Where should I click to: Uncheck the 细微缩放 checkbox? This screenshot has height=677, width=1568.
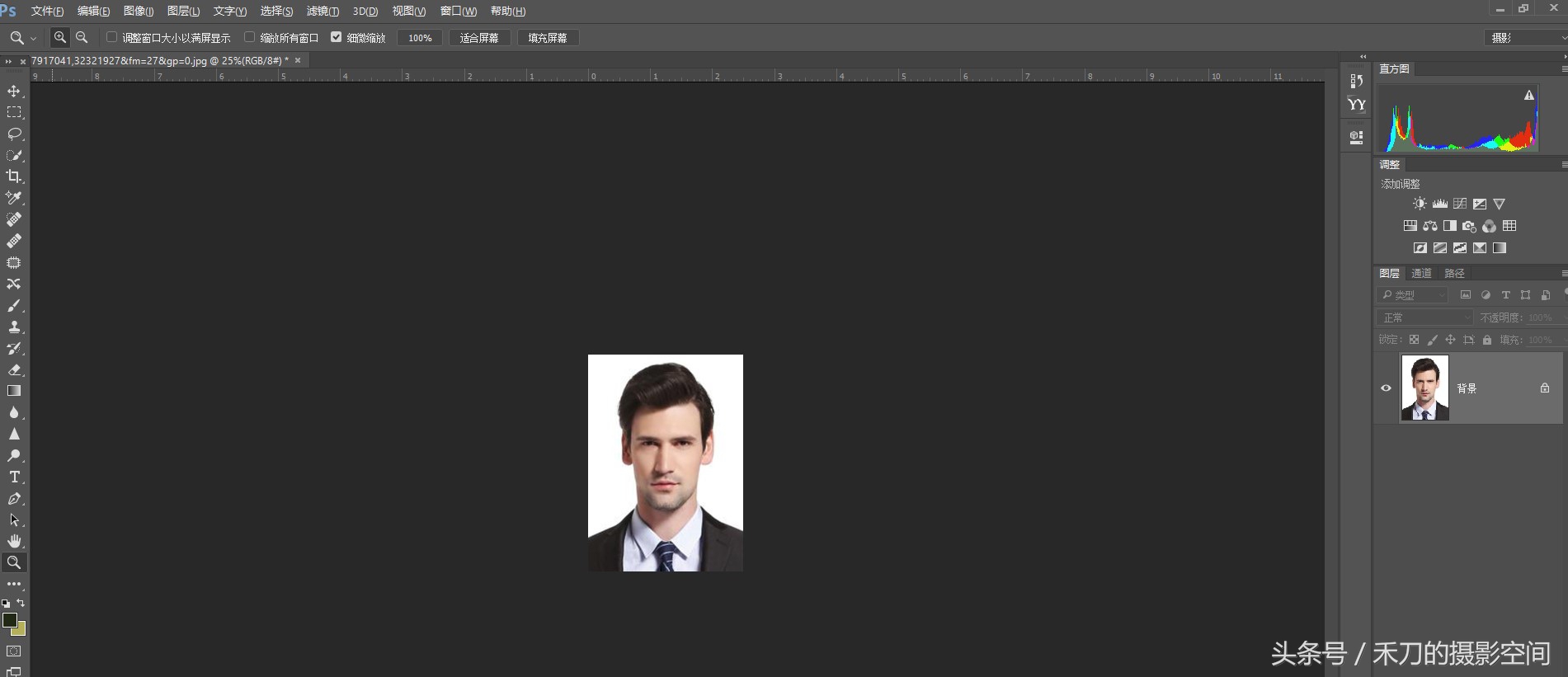[336, 37]
